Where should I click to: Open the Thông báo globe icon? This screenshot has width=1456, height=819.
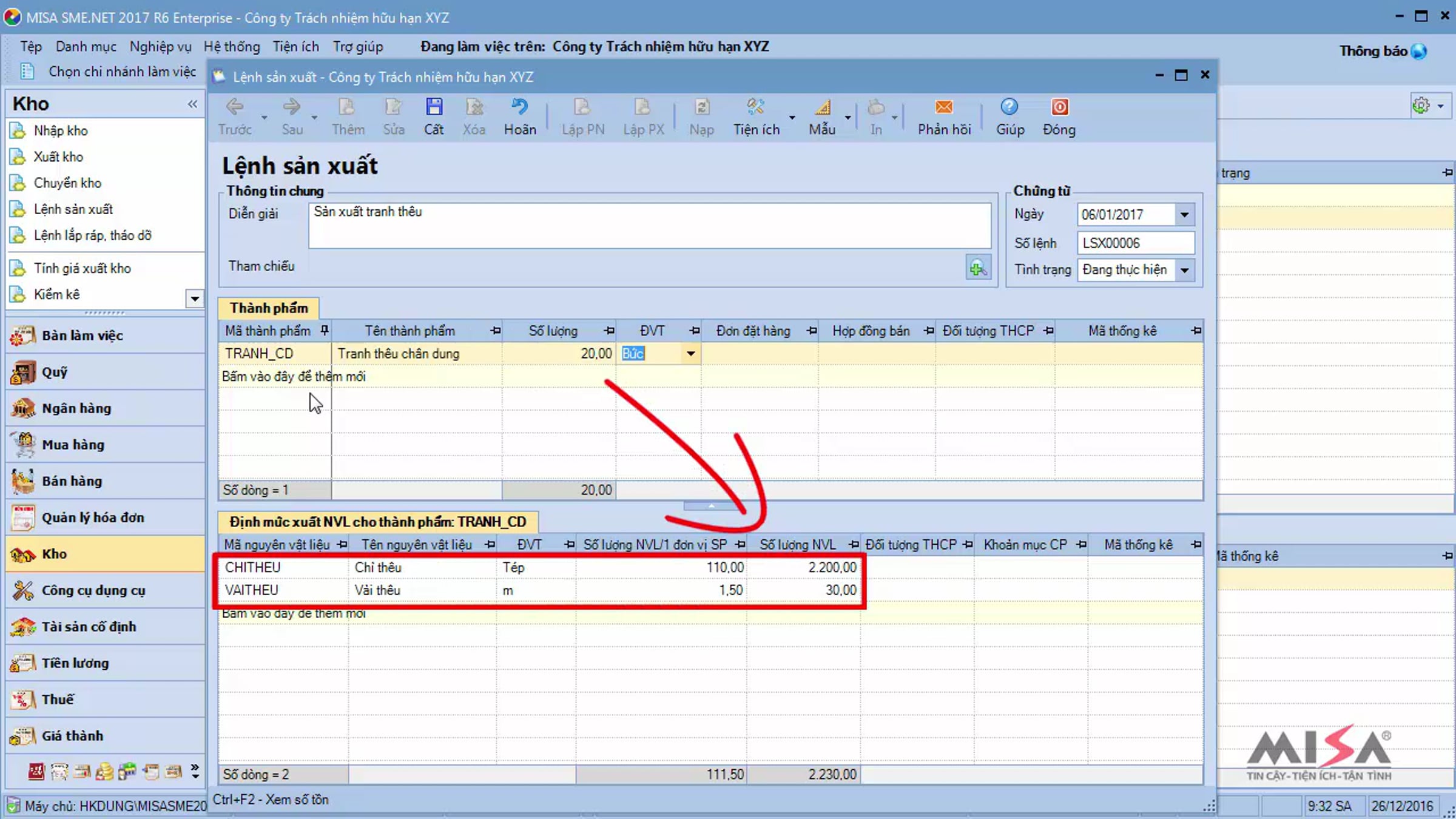click(1419, 52)
